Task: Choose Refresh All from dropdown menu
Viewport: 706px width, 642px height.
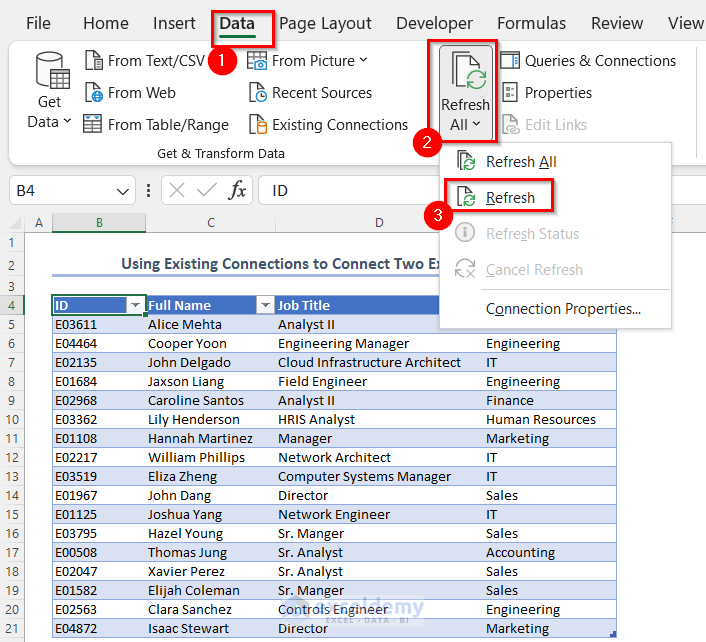Action: click(x=555, y=162)
